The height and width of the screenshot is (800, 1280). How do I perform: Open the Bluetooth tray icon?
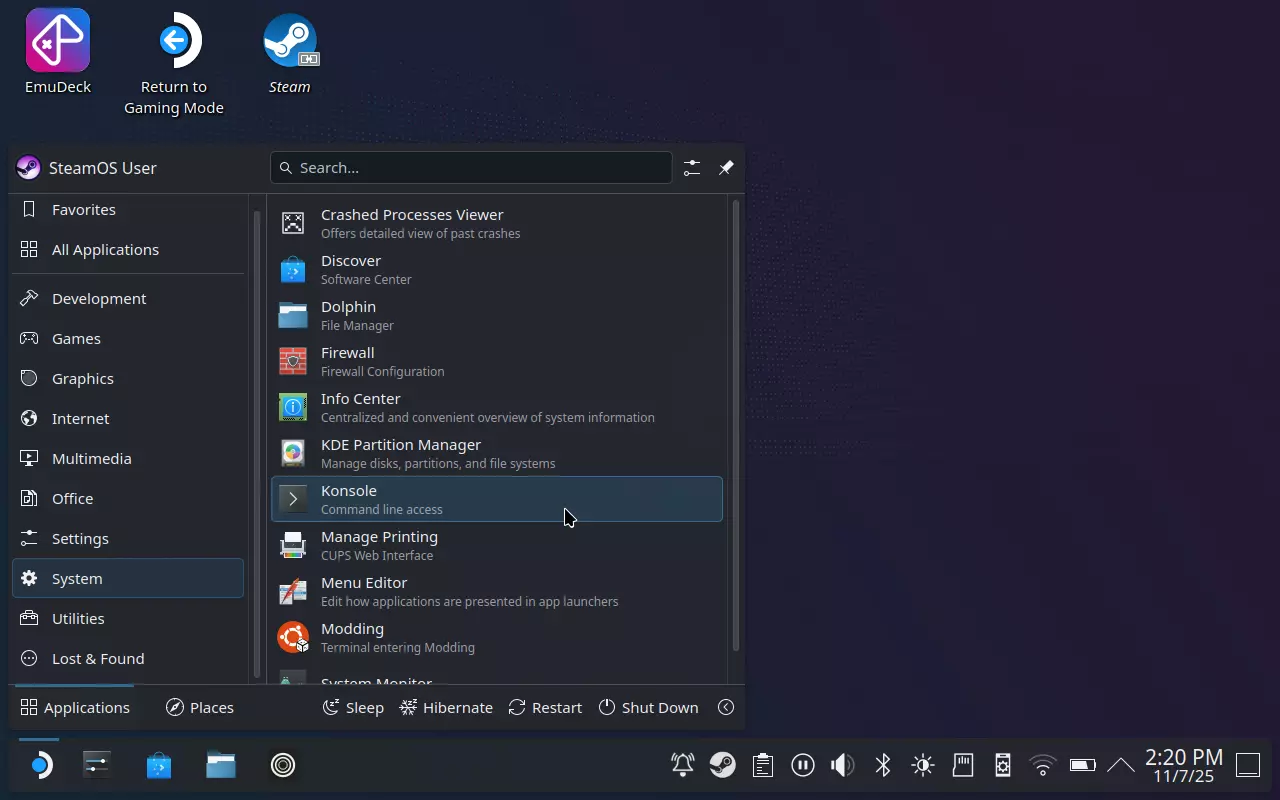click(x=883, y=766)
